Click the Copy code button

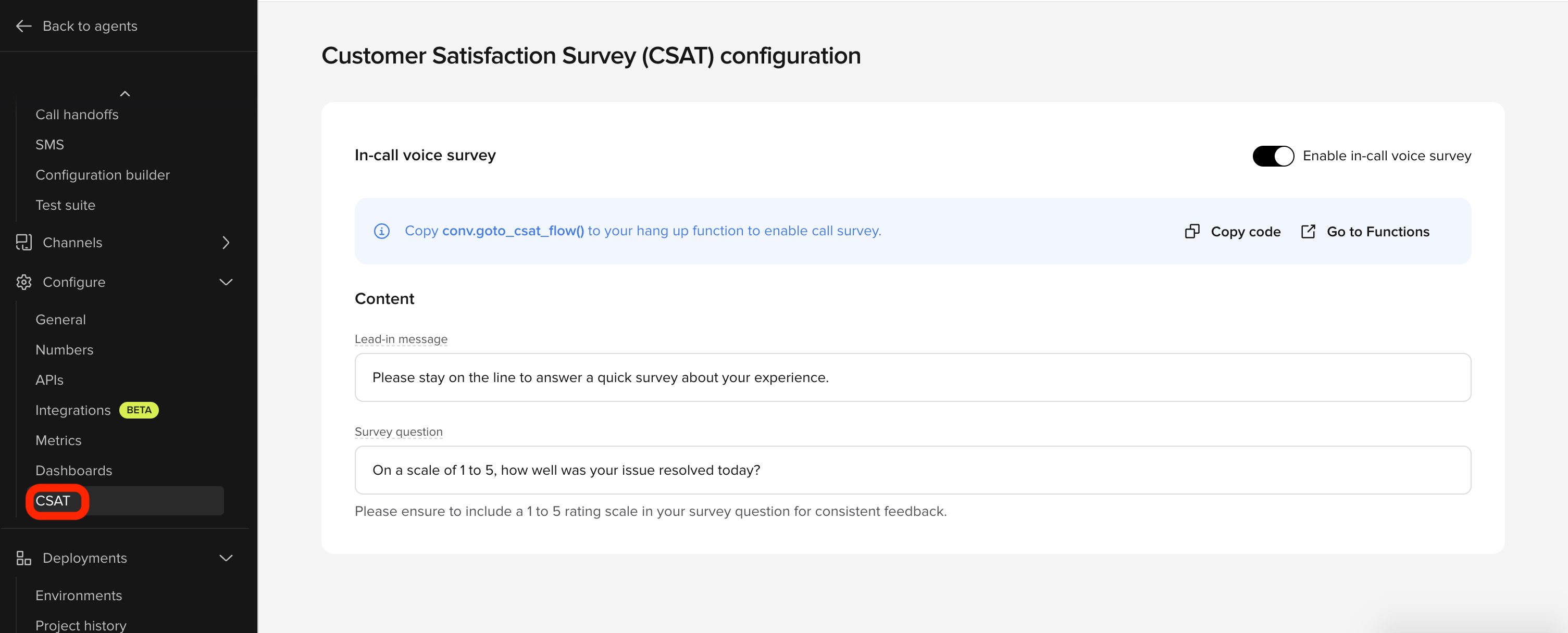pyautogui.click(x=1233, y=232)
